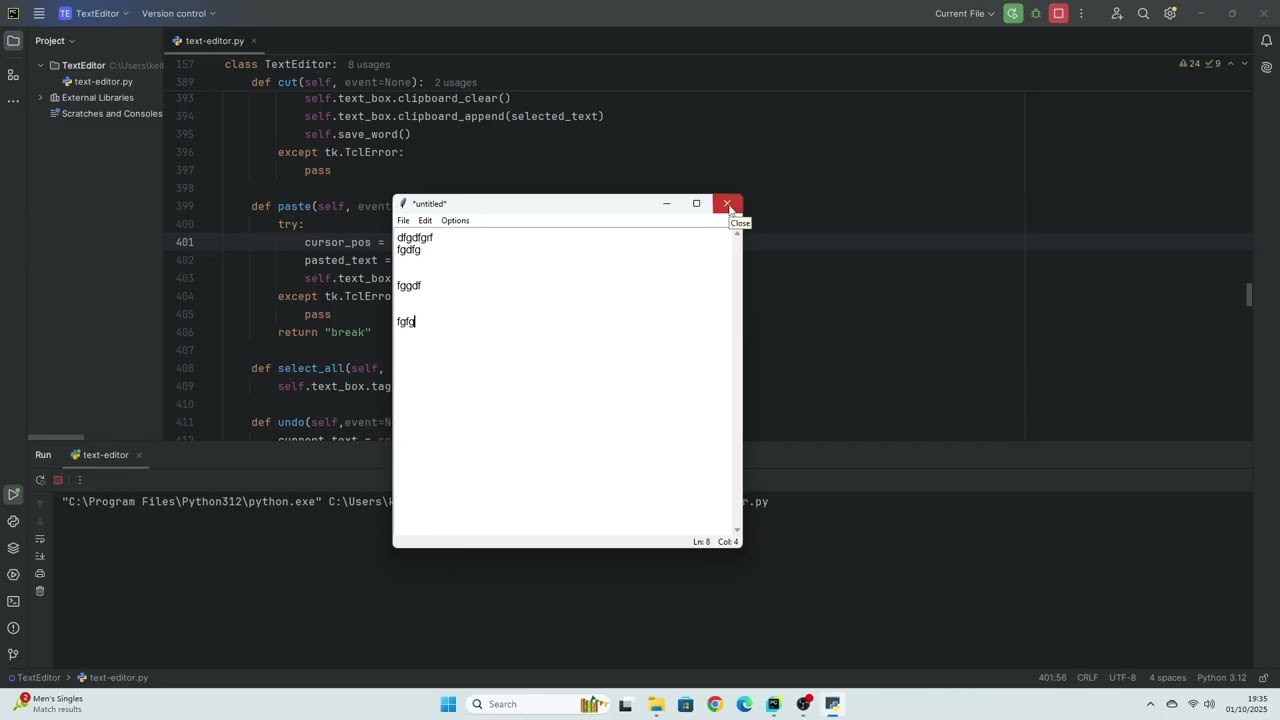Click the editor vertical scrollbar thumb

click(1248, 295)
